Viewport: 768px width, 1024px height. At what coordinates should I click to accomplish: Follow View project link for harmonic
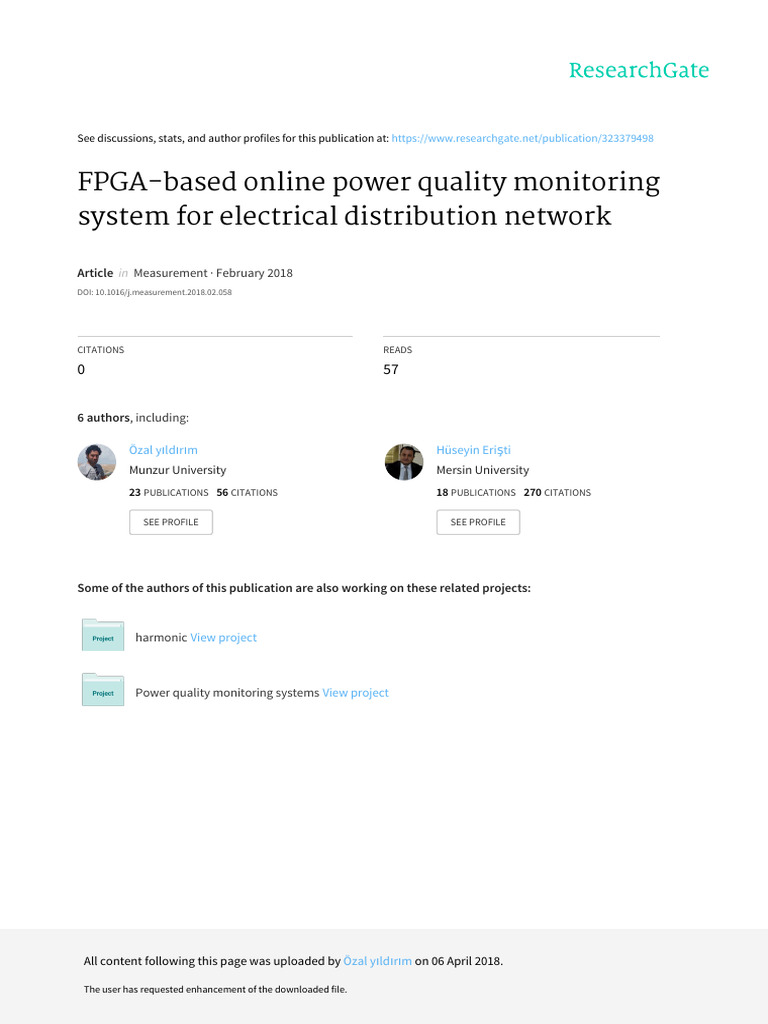tap(223, 637)
